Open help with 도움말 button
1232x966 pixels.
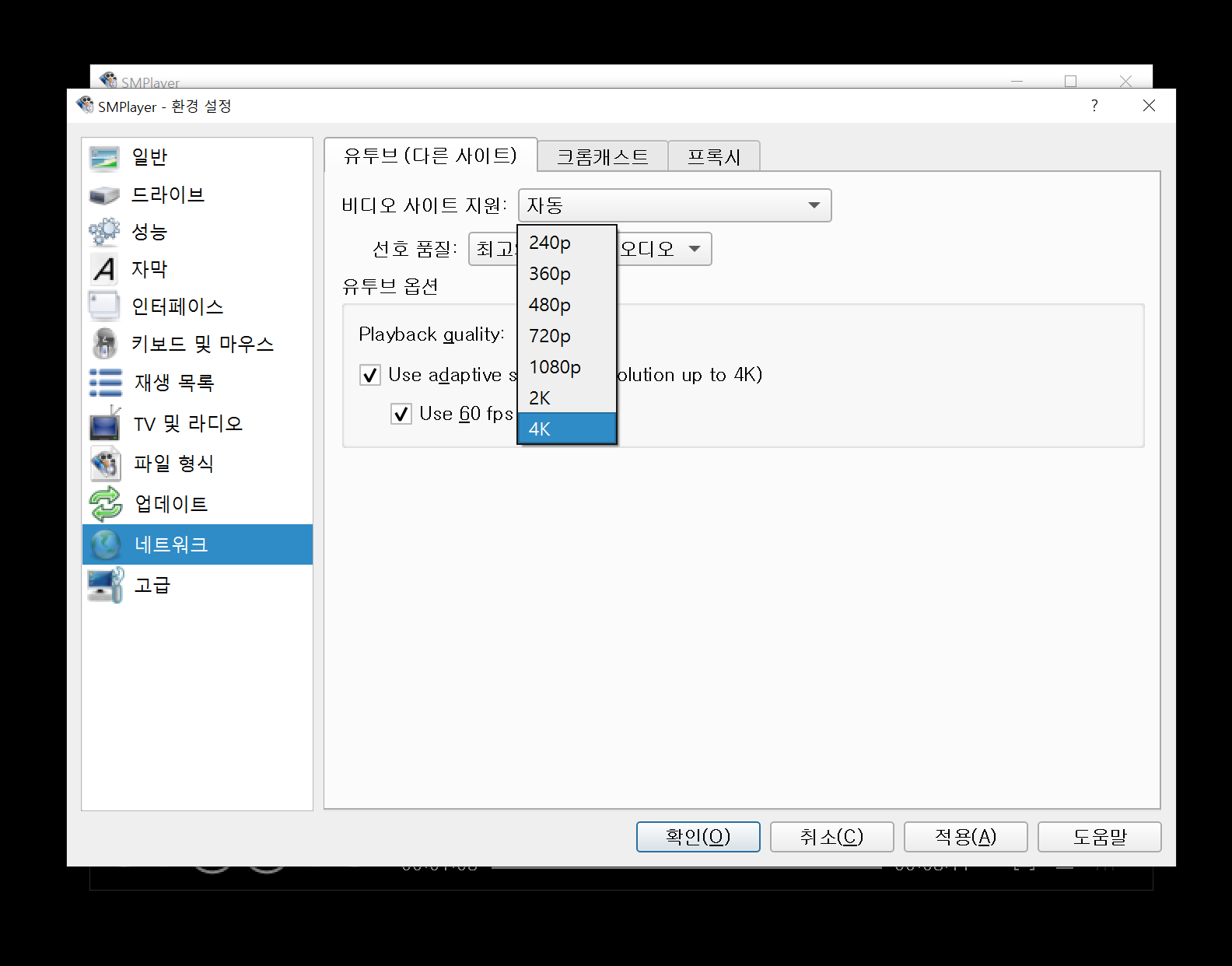point(1099,837)
